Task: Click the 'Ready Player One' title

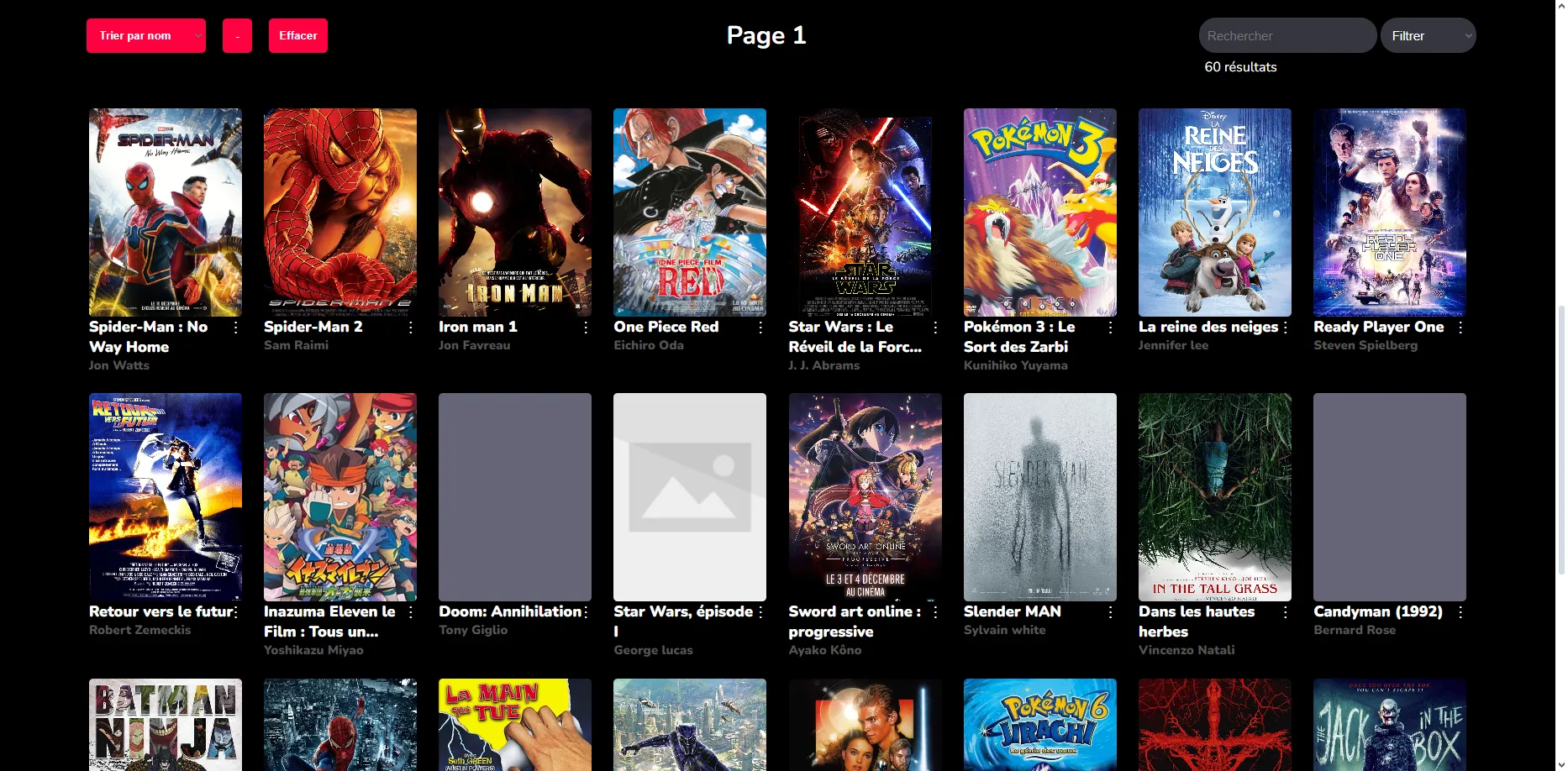Action: point(1379,327)
